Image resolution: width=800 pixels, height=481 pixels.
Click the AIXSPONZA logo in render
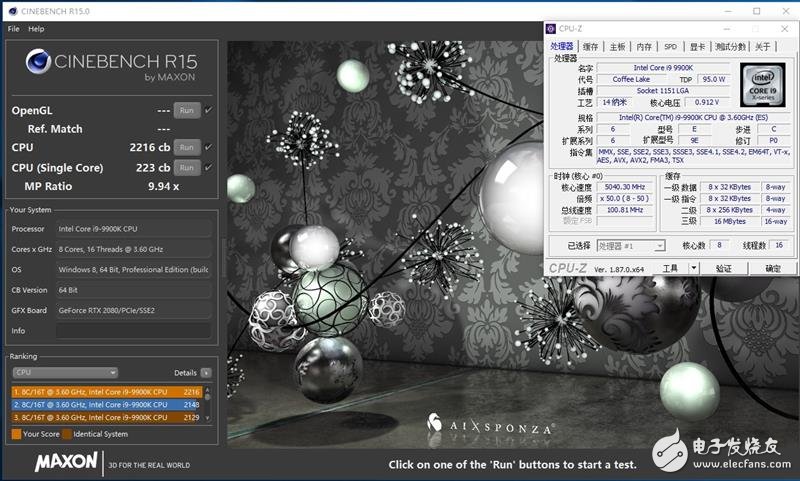point(491,424)
